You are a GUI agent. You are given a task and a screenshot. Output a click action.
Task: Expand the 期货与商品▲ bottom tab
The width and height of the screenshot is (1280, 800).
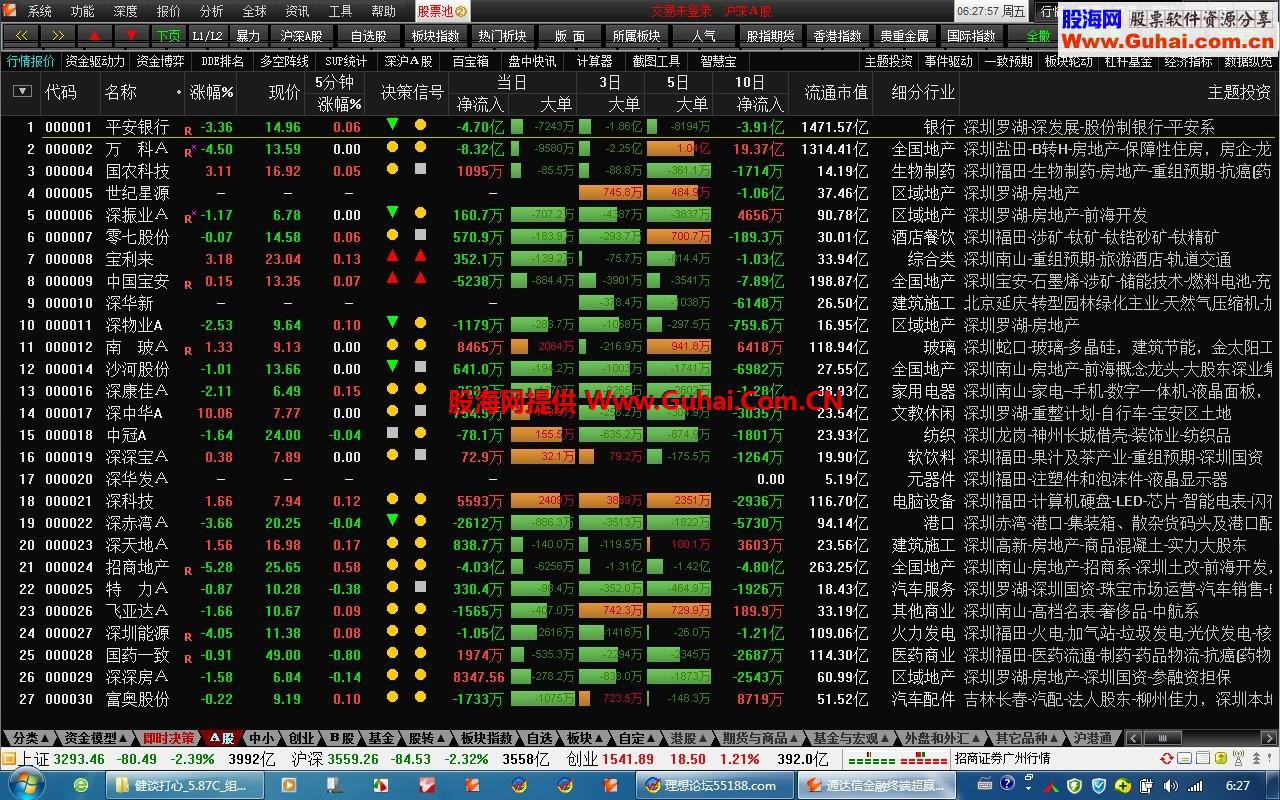coord(759,738)
